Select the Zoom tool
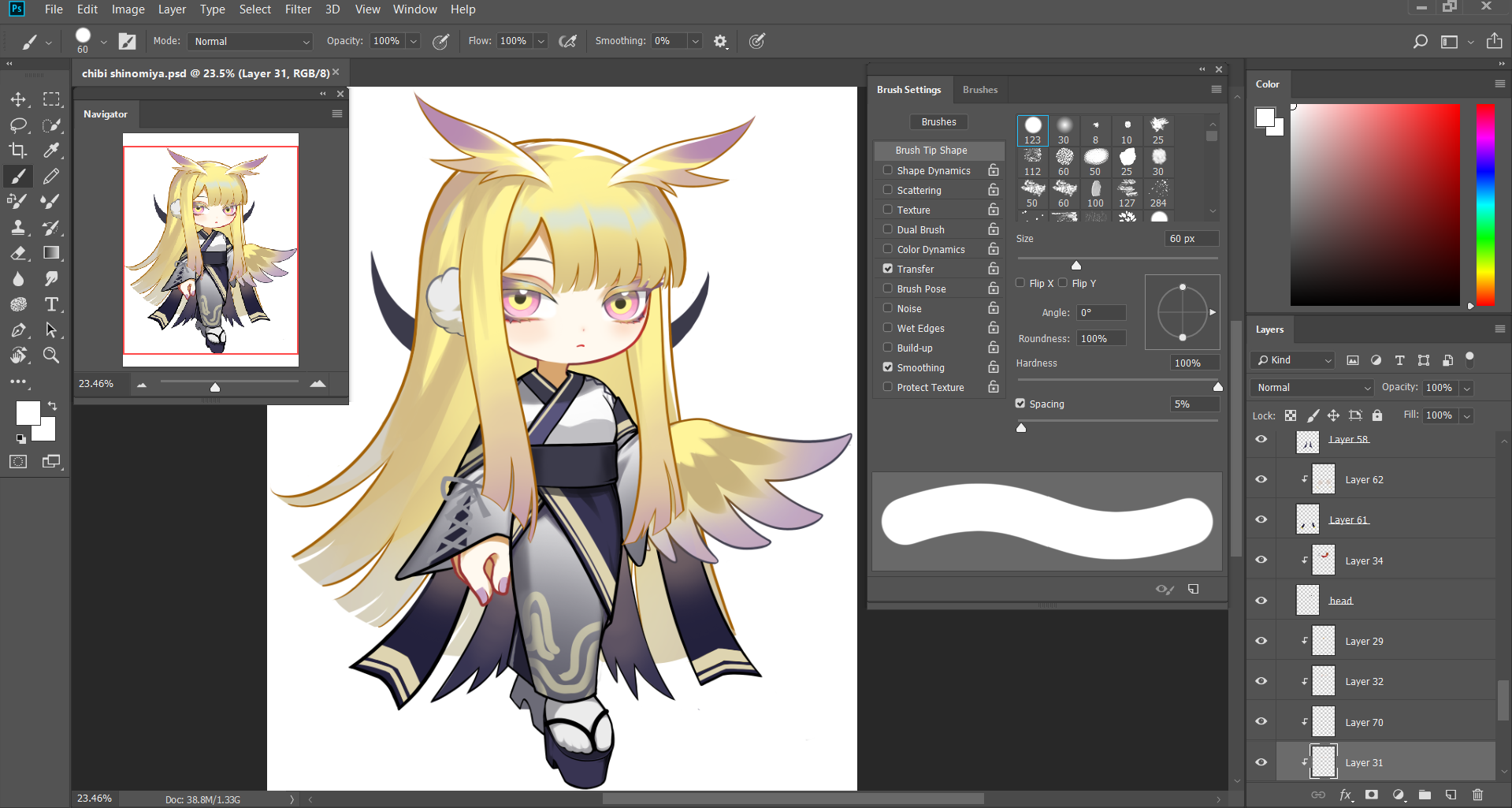1512x808 pixels. coord(52,356)
